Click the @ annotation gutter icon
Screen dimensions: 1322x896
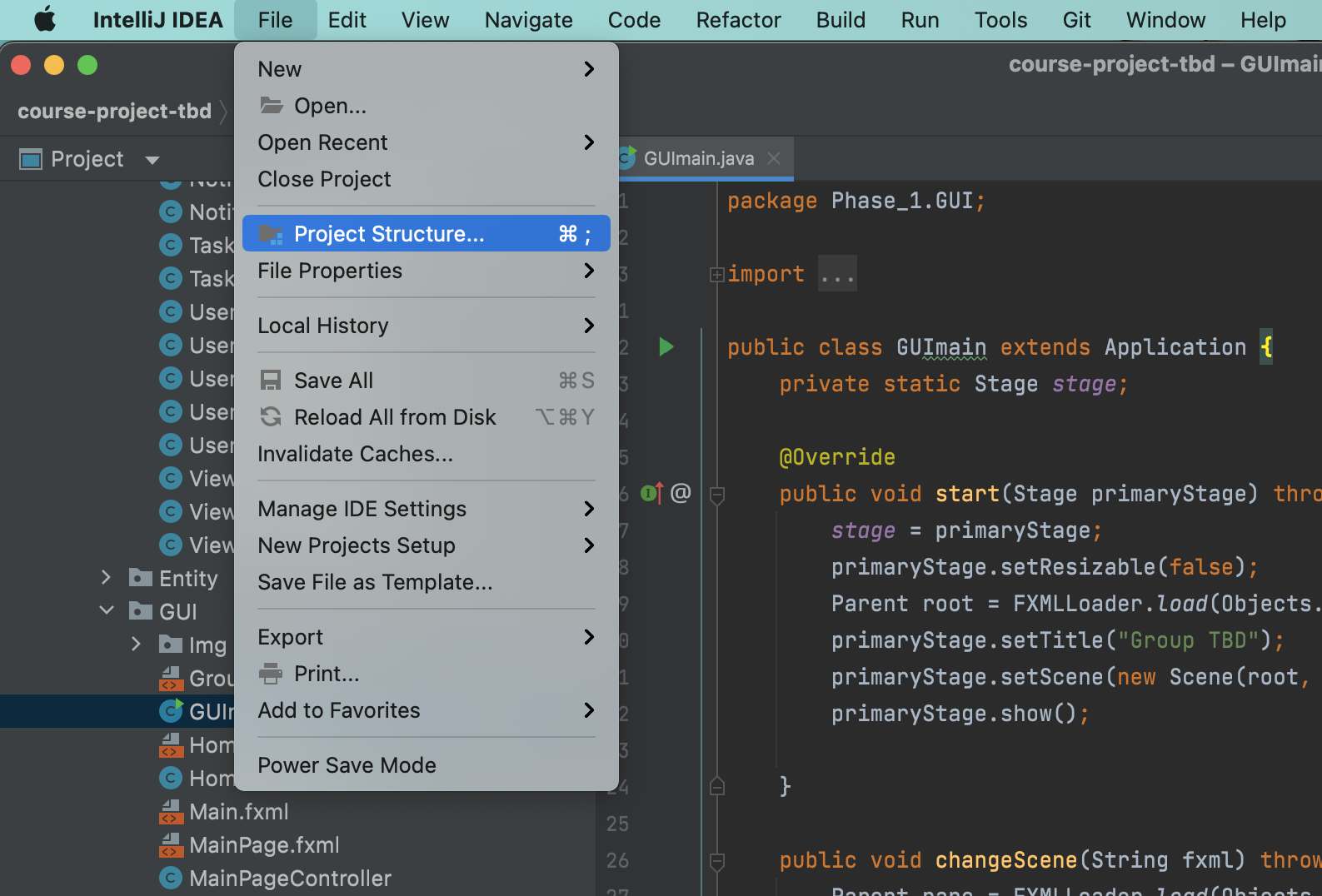click(x=681, y=493)
